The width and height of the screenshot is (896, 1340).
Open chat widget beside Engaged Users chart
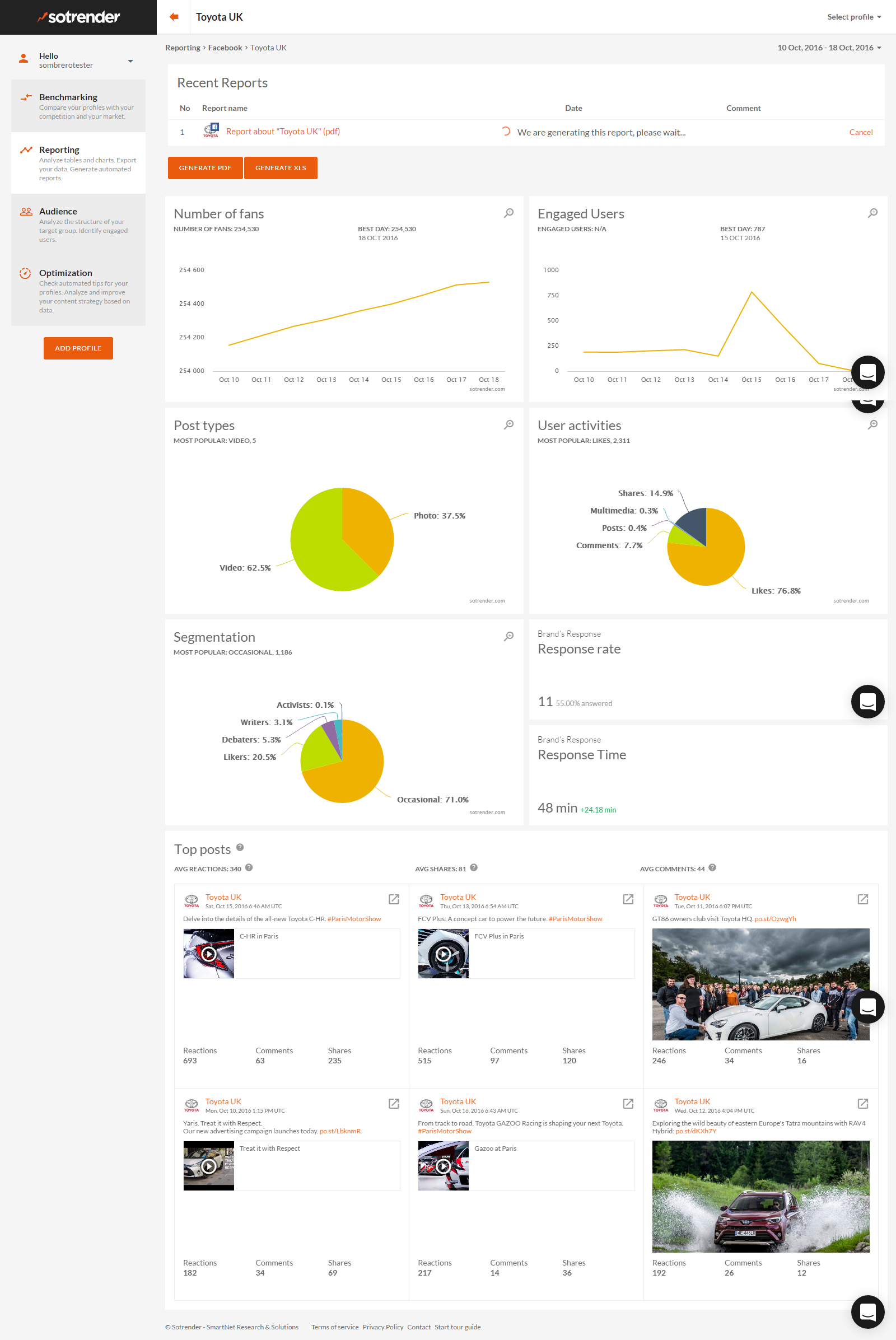867,372
